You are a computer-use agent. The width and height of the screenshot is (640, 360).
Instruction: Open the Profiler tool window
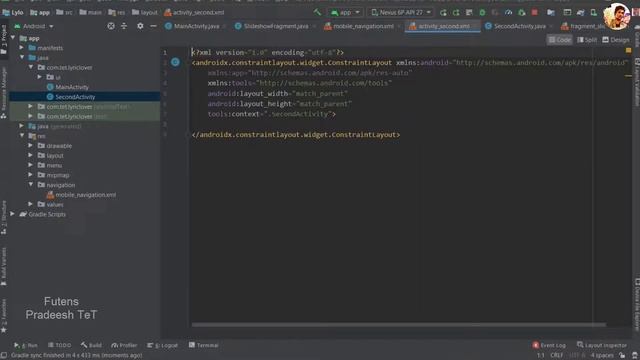[x=124, y=345]
